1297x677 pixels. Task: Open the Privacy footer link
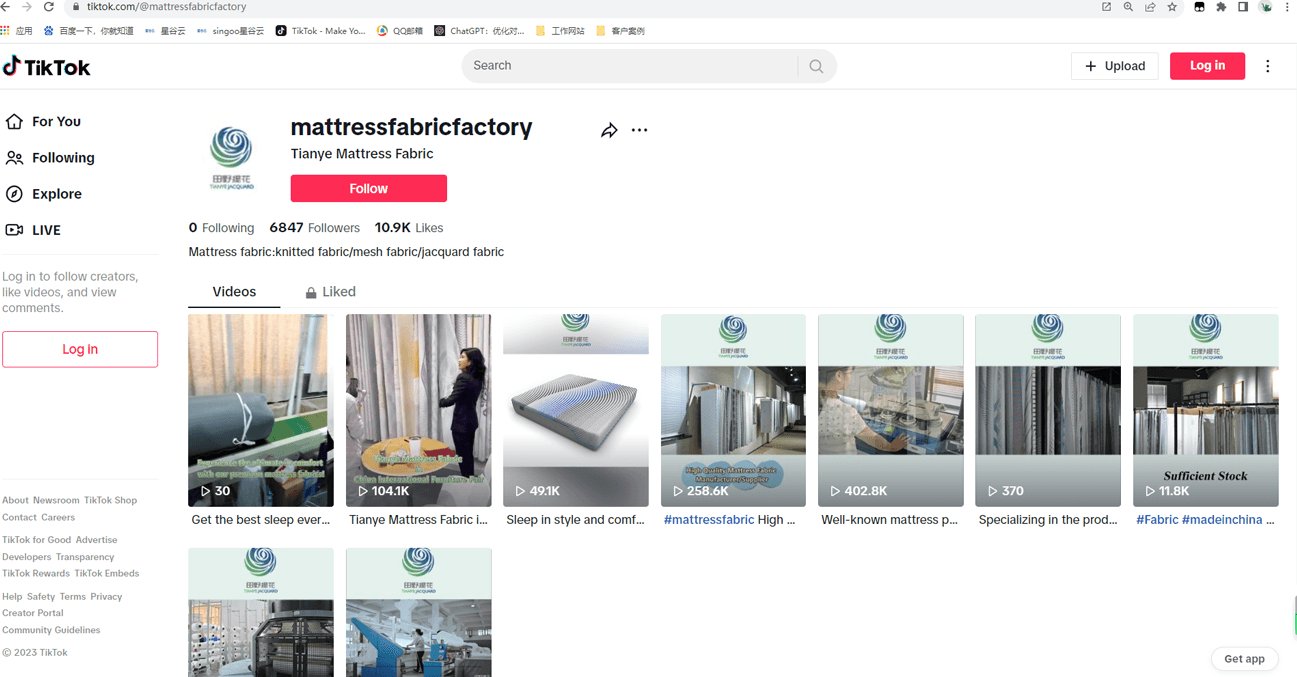point(106,596)
